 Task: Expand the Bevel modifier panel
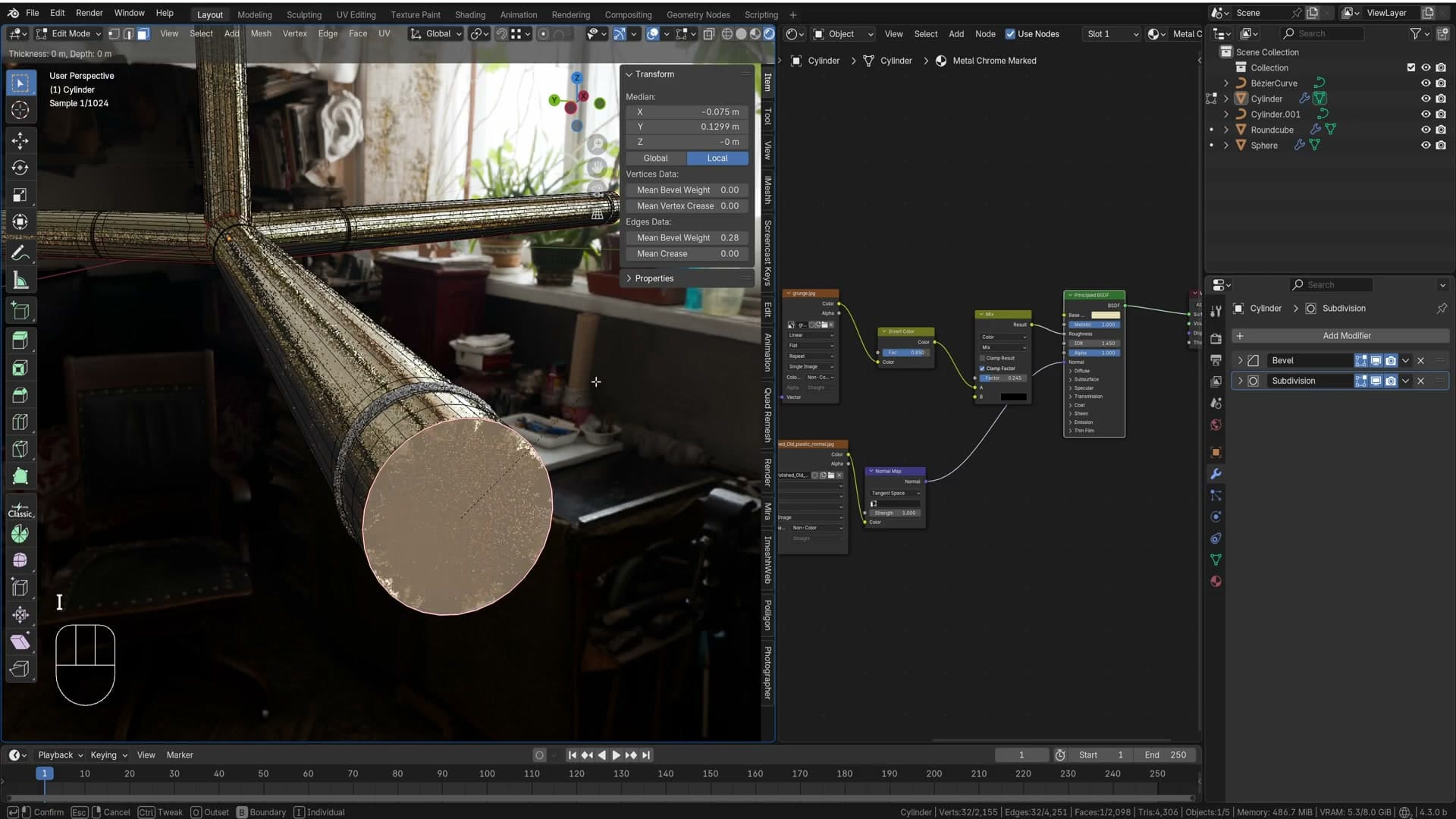(x=1240, y=361)
